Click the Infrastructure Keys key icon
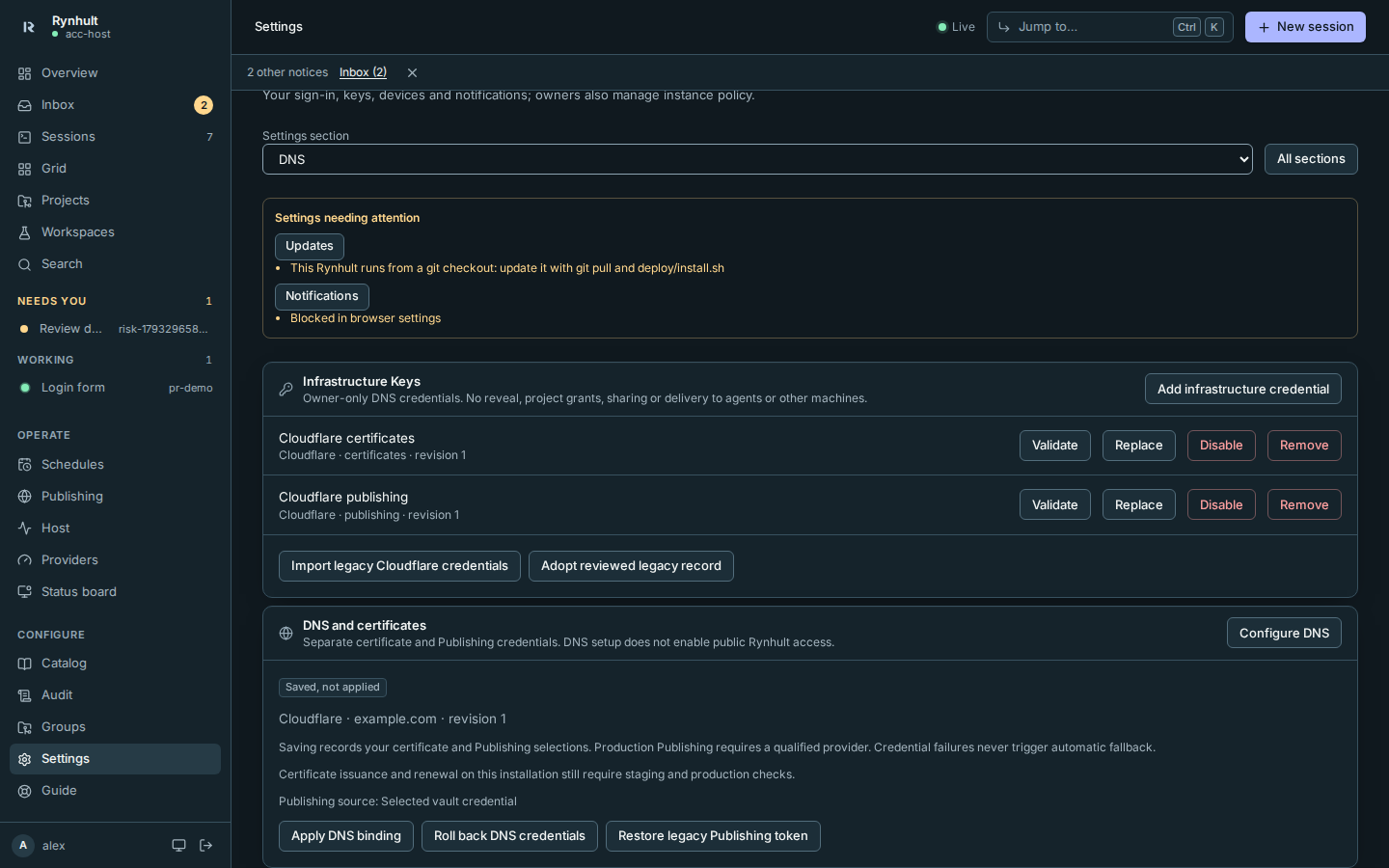 286,390
